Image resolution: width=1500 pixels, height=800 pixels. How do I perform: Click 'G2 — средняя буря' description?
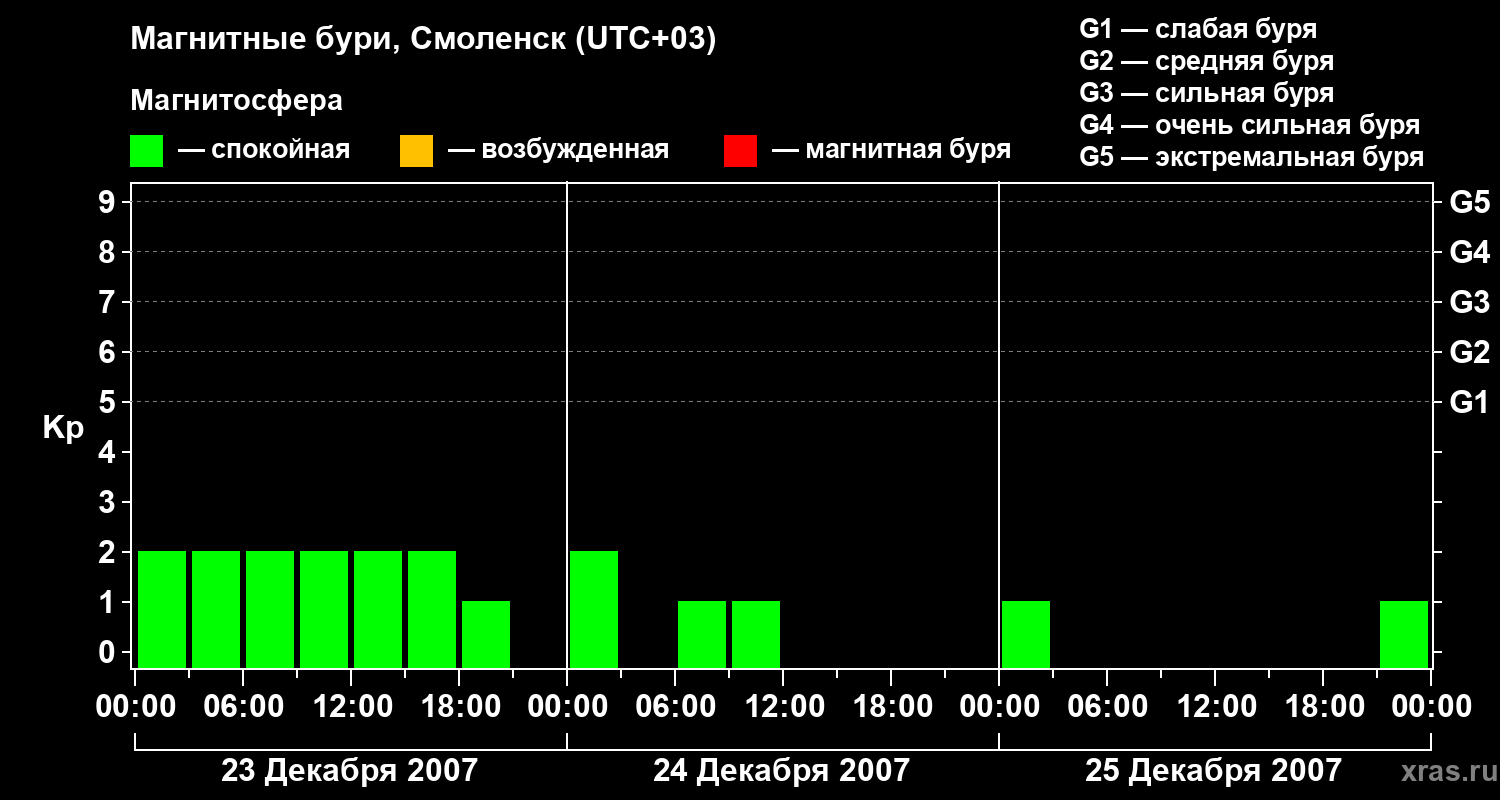[x=1207, y=61]
